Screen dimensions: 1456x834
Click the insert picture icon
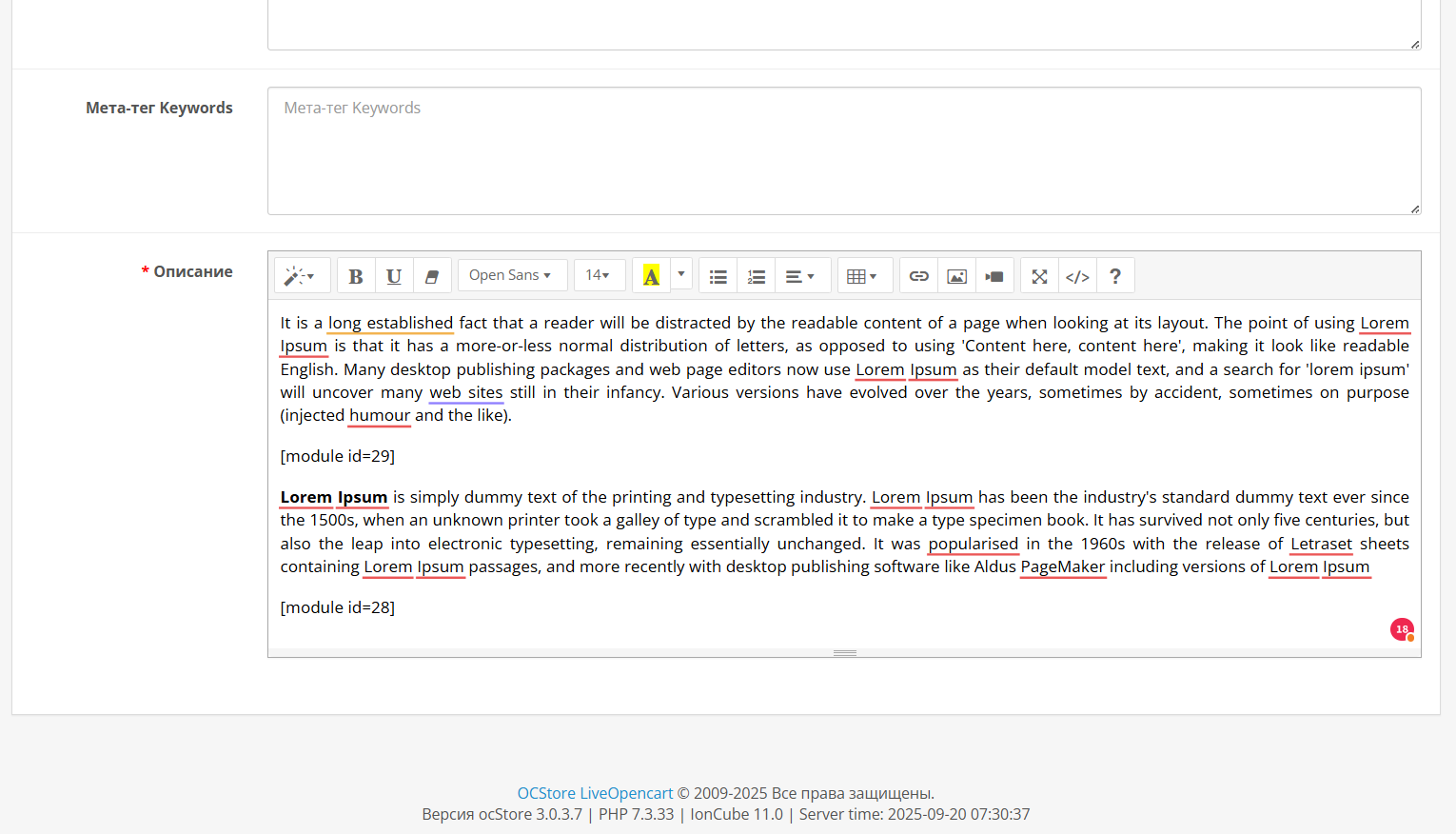[x=957, y=276]
